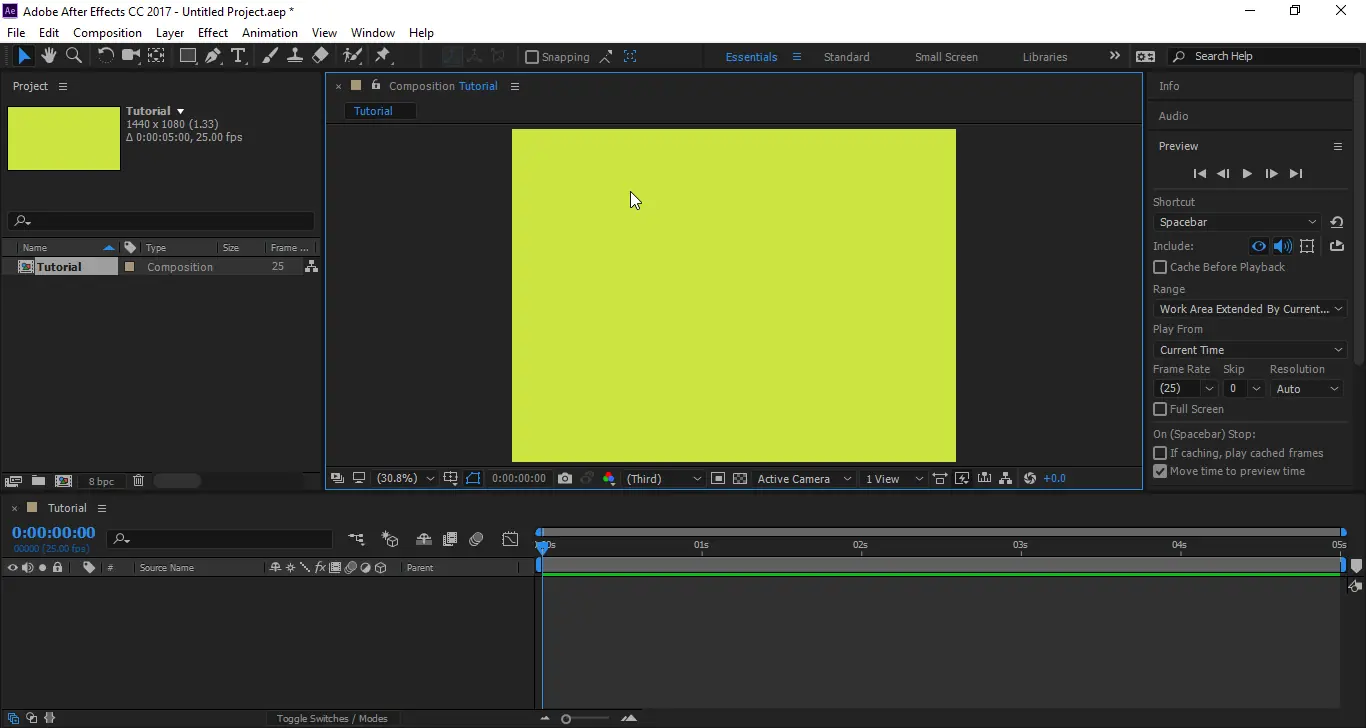Select the Brush tool

(x=270, y=56)
